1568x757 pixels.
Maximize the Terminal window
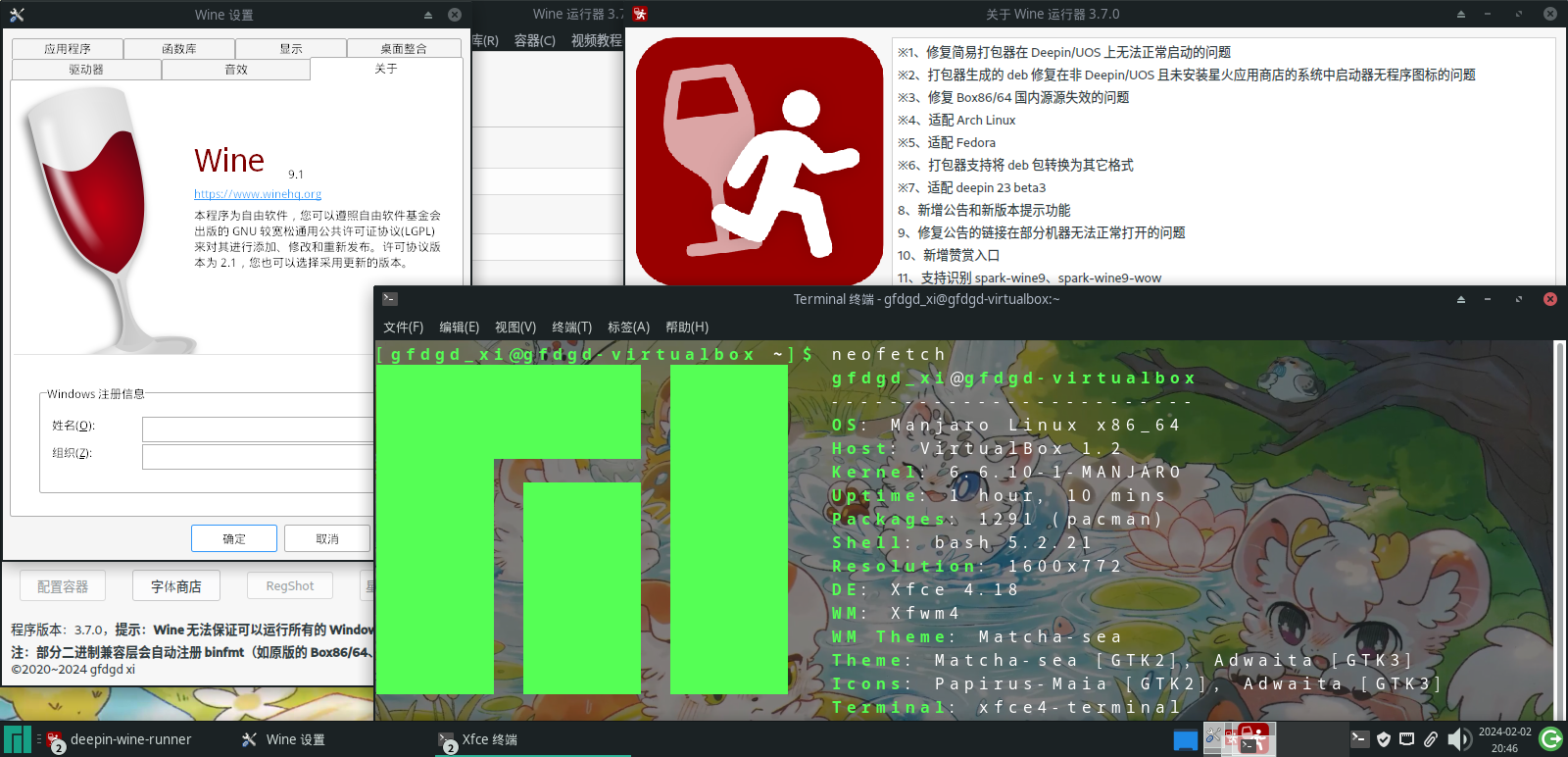(1519, 299)
